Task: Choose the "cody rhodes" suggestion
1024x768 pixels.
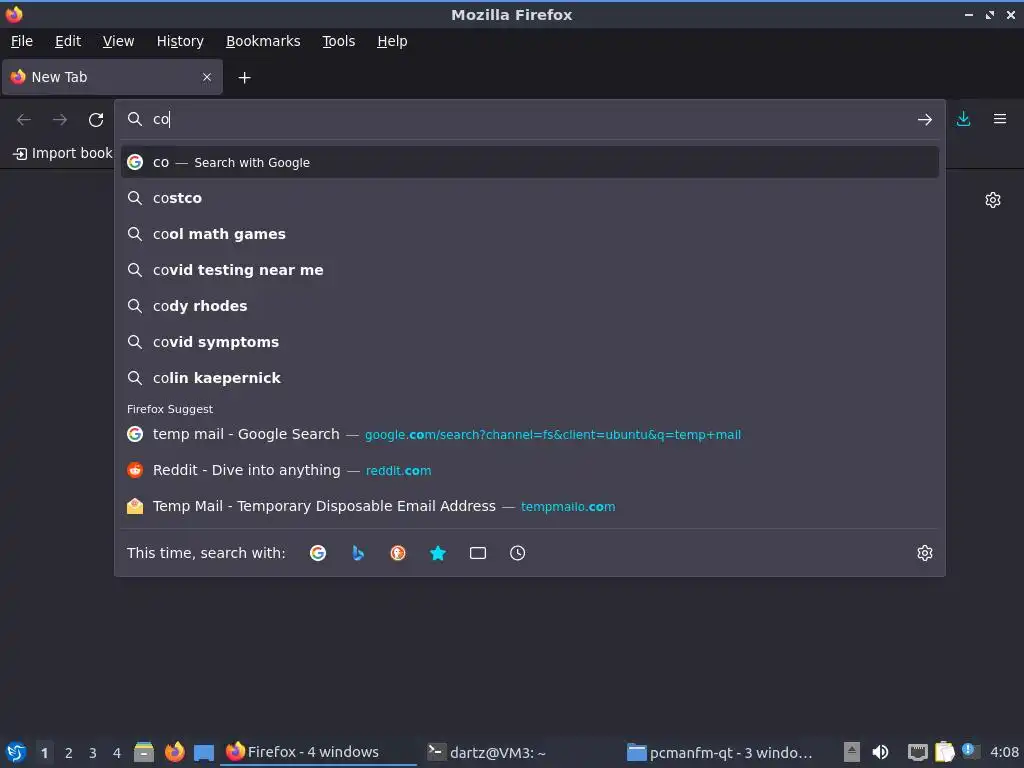Action: 530,306
